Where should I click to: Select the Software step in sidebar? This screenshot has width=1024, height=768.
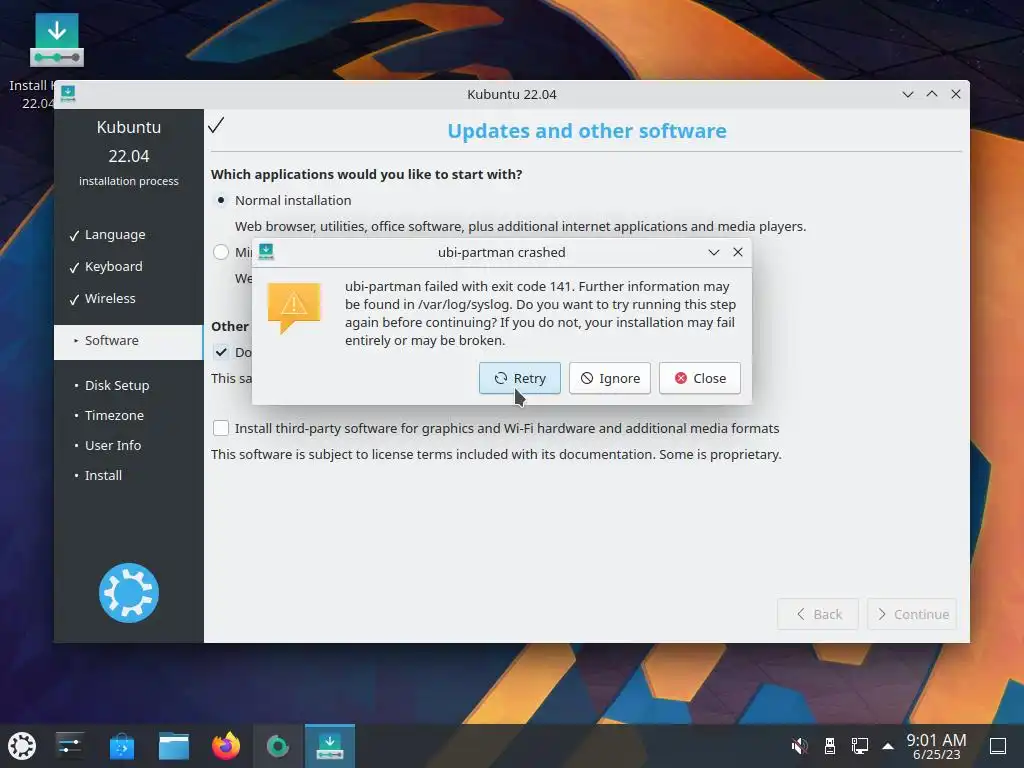pyautogui.click(x=129, y=341)
